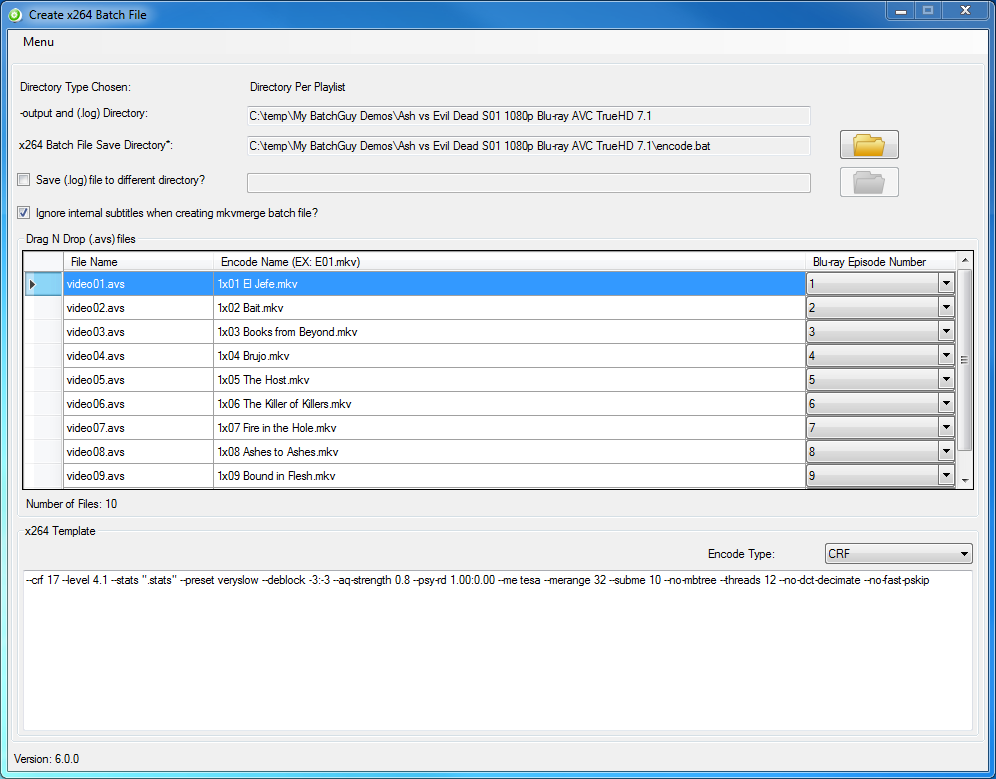
Task: Click the grid scrollbar down arrow
Action: (x=965, y=481)
